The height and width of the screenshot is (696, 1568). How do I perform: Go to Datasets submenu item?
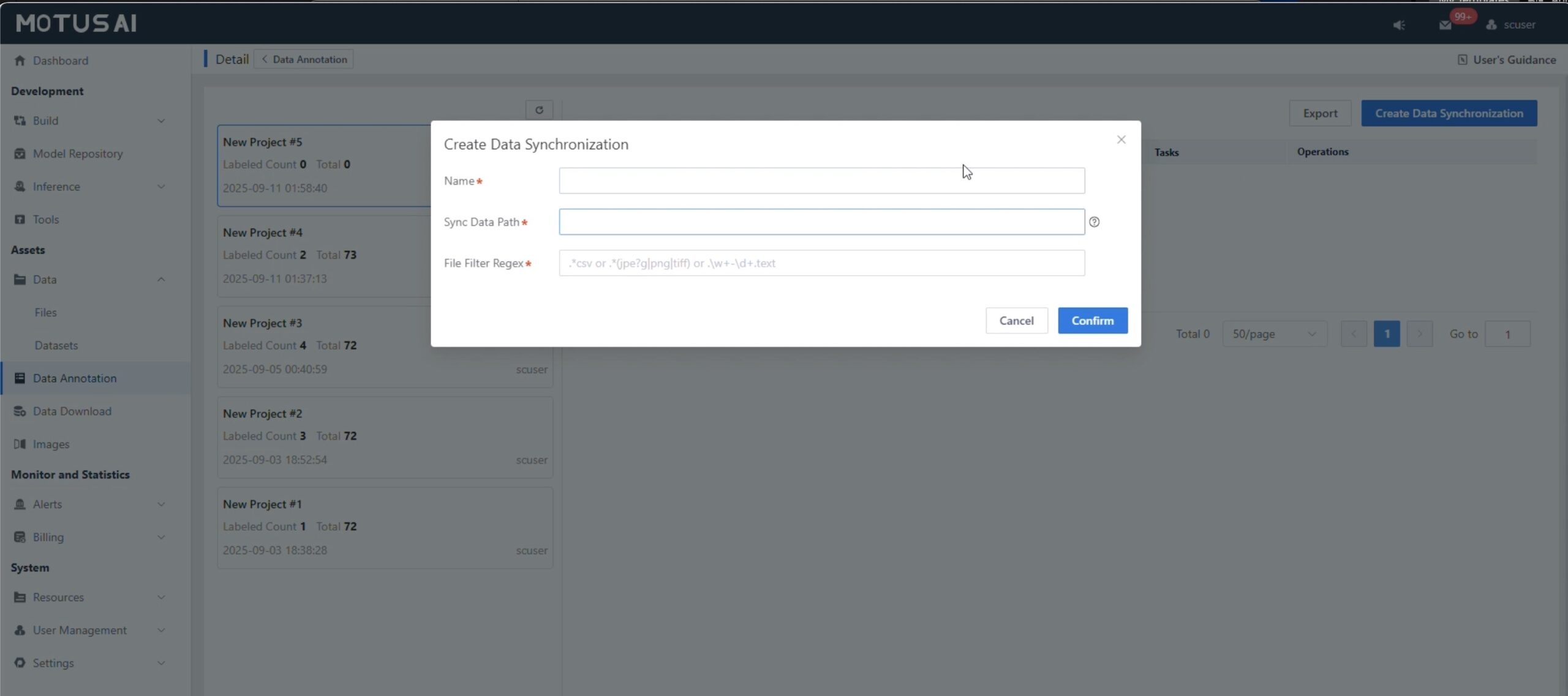[56, 345]
